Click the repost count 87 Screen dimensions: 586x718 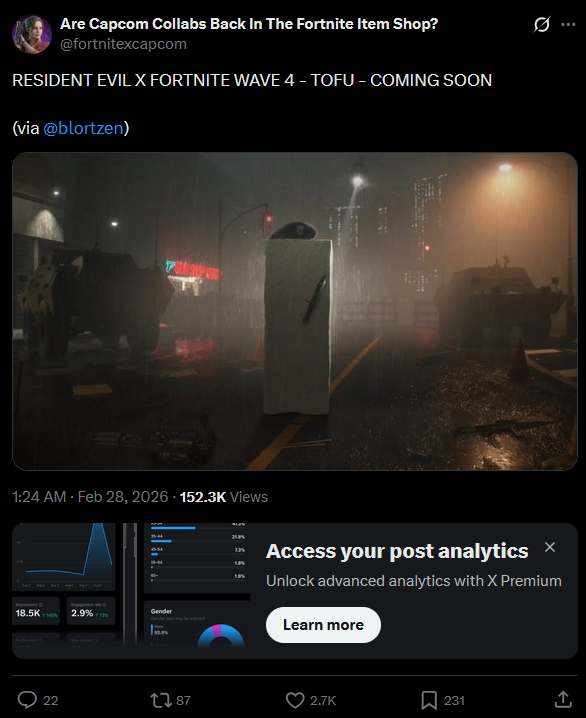[x=183, y=701]
